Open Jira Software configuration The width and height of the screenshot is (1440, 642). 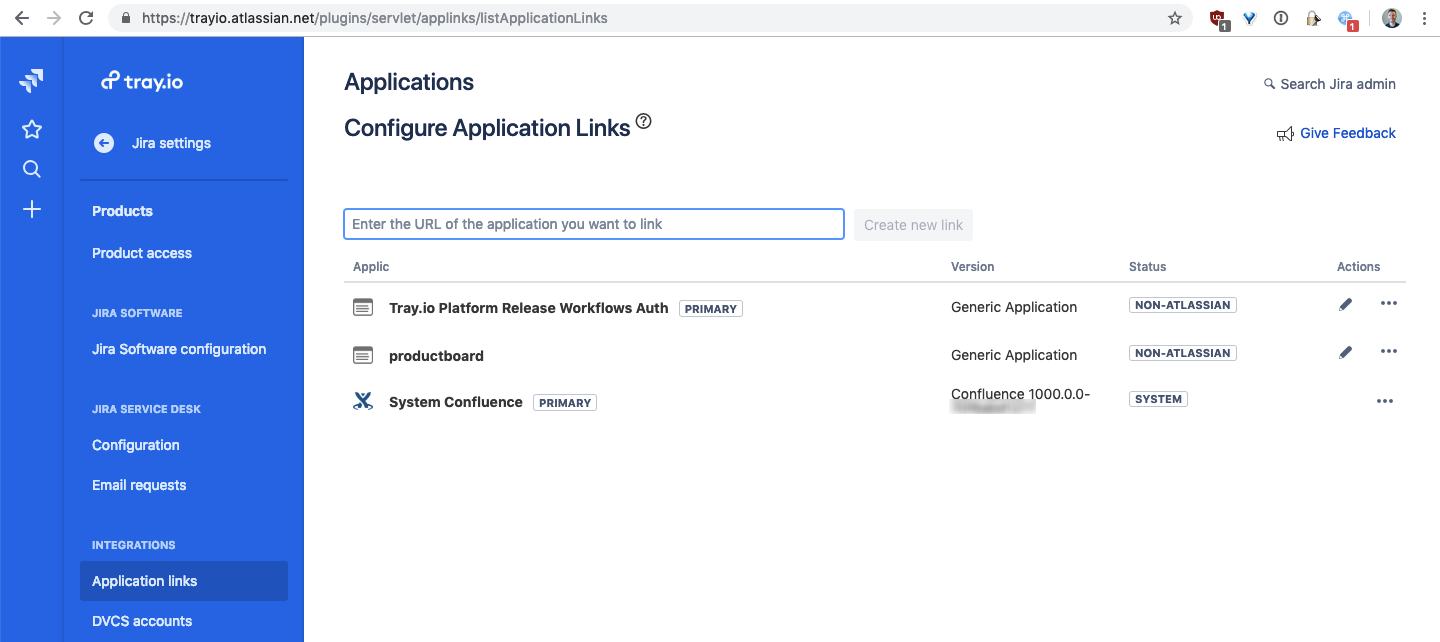point(179,349)
